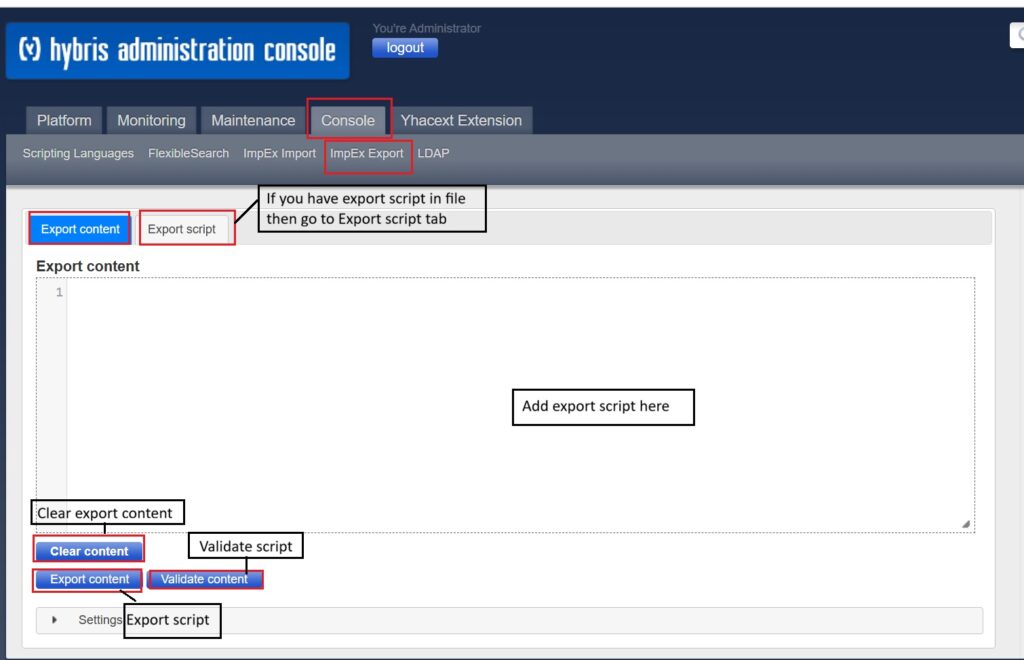Switch to the Export script tab
The width and height of the screenshot is (1024, 660).
[x=181, y=229]
